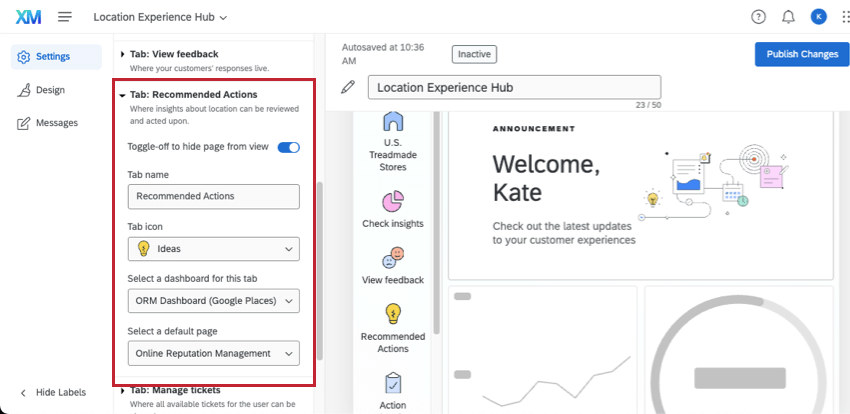Click the XM logo

28,17
